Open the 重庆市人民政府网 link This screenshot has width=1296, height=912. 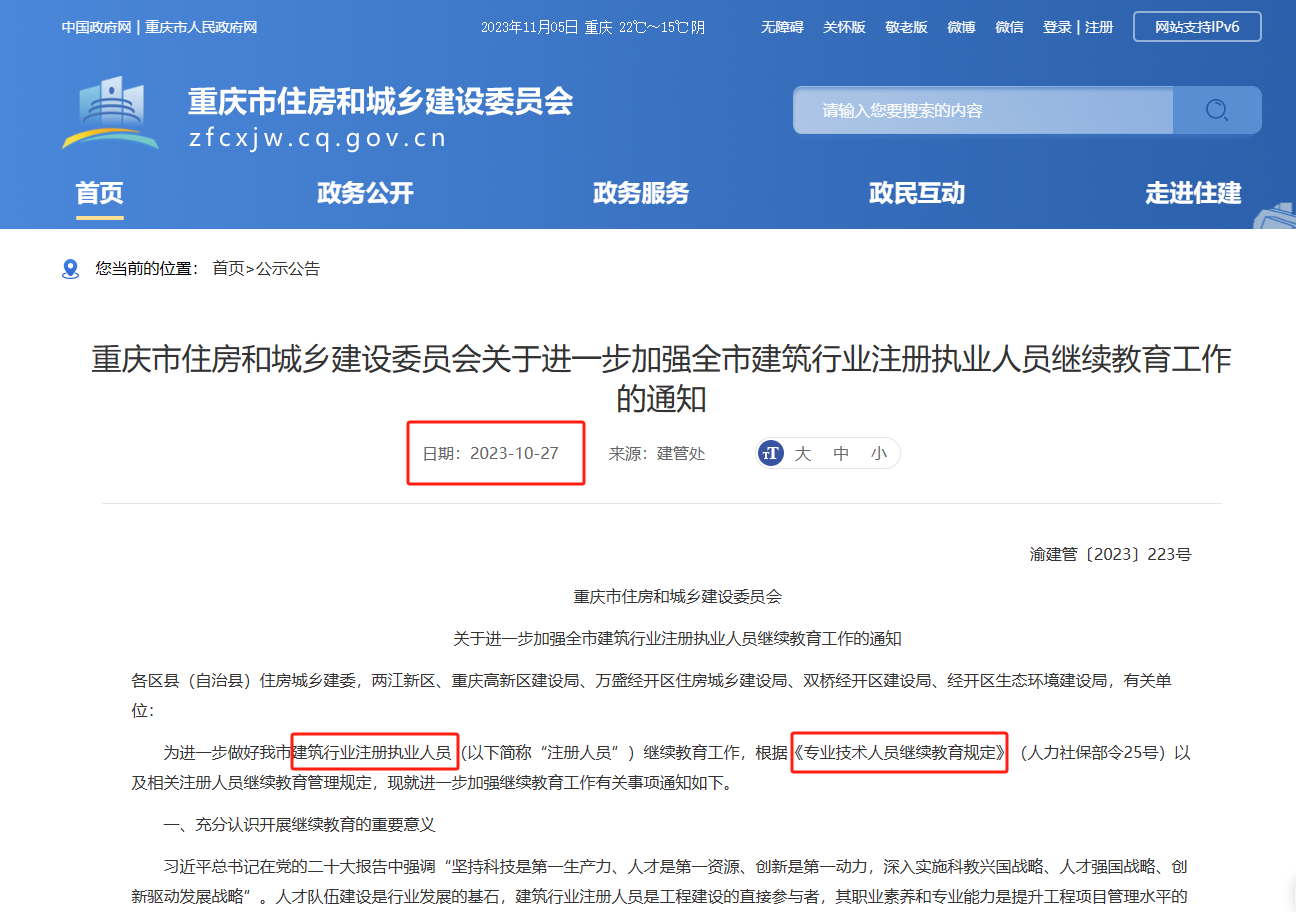(x=201, y=27)
